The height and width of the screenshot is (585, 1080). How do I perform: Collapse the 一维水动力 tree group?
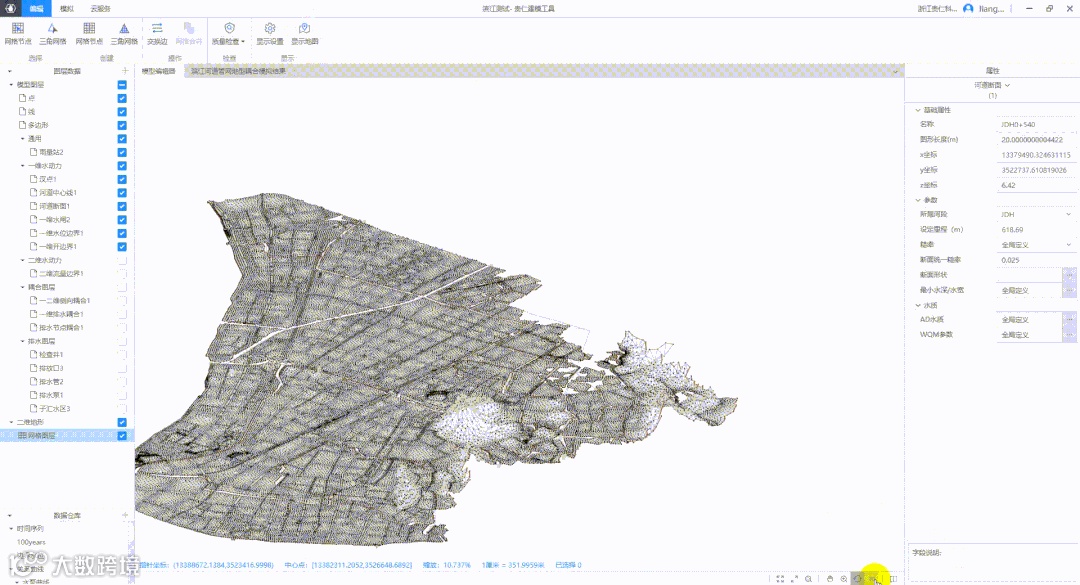[23, 166]
